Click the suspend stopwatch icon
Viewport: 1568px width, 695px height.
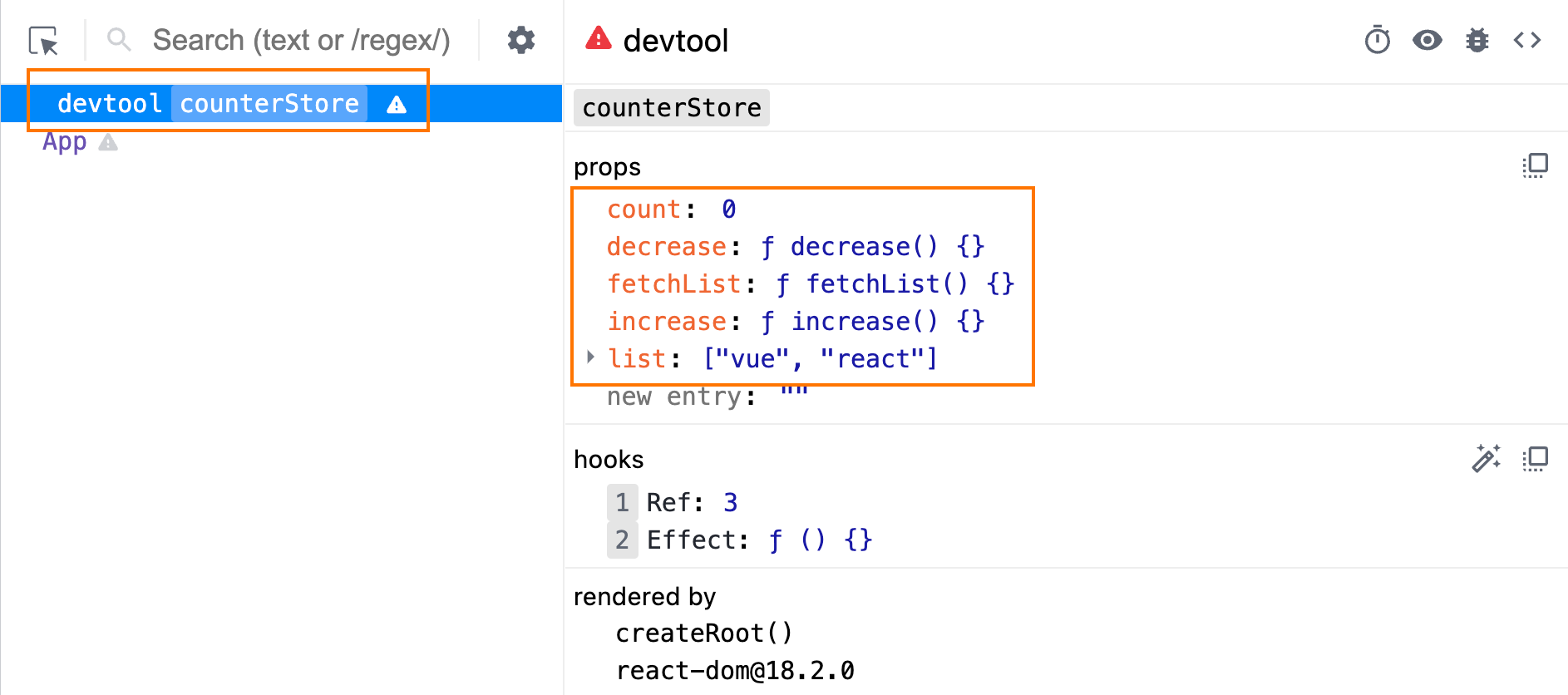click(x=1377, y=40)
